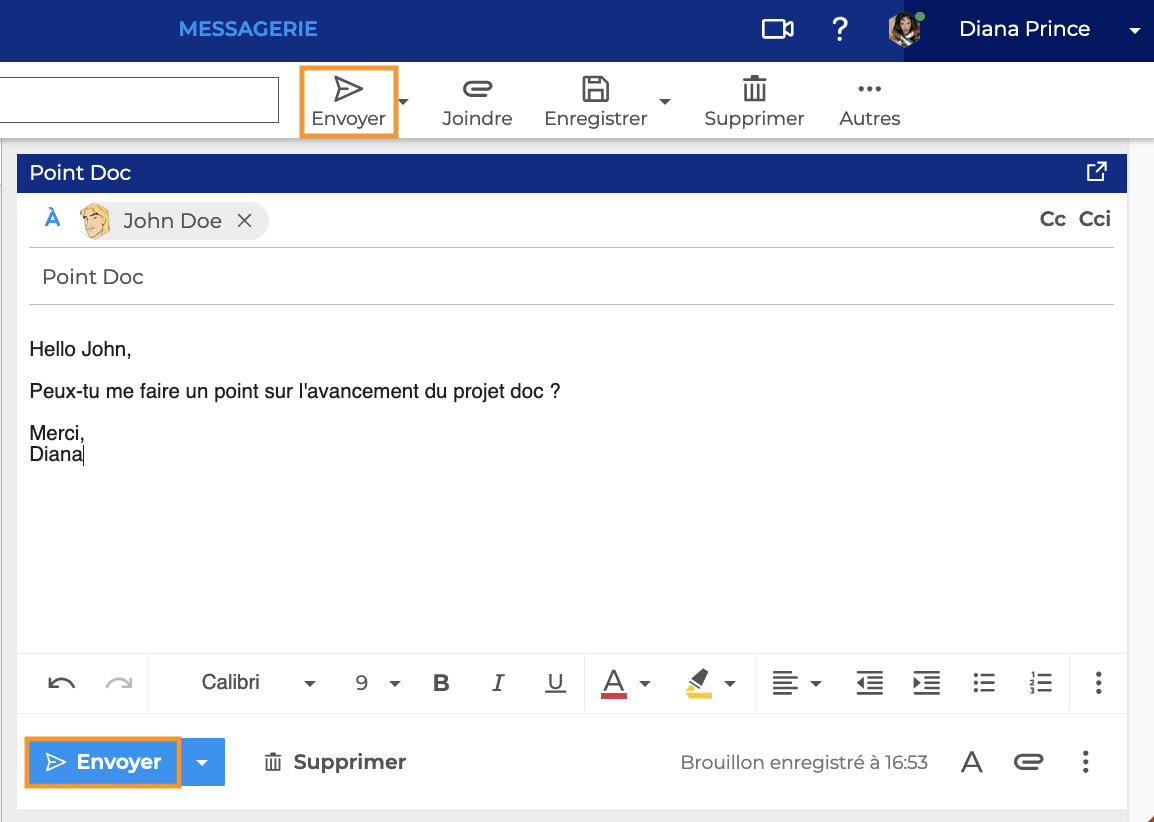
Task: Click the video camera icon in header
Action: pyautogui.click(x=777, y=30)
